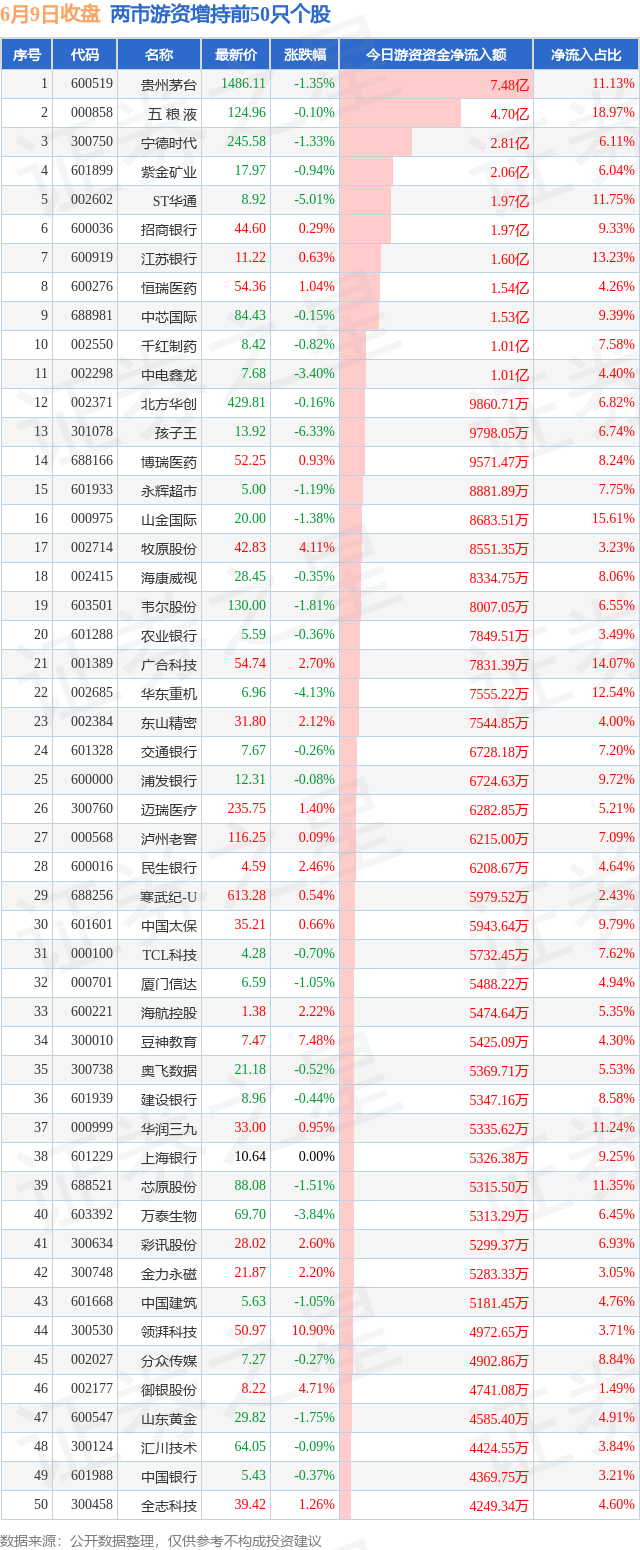Select stock name 韦尔股份
This screenshot has height=1550, width=640.
(x=169, y=607)
